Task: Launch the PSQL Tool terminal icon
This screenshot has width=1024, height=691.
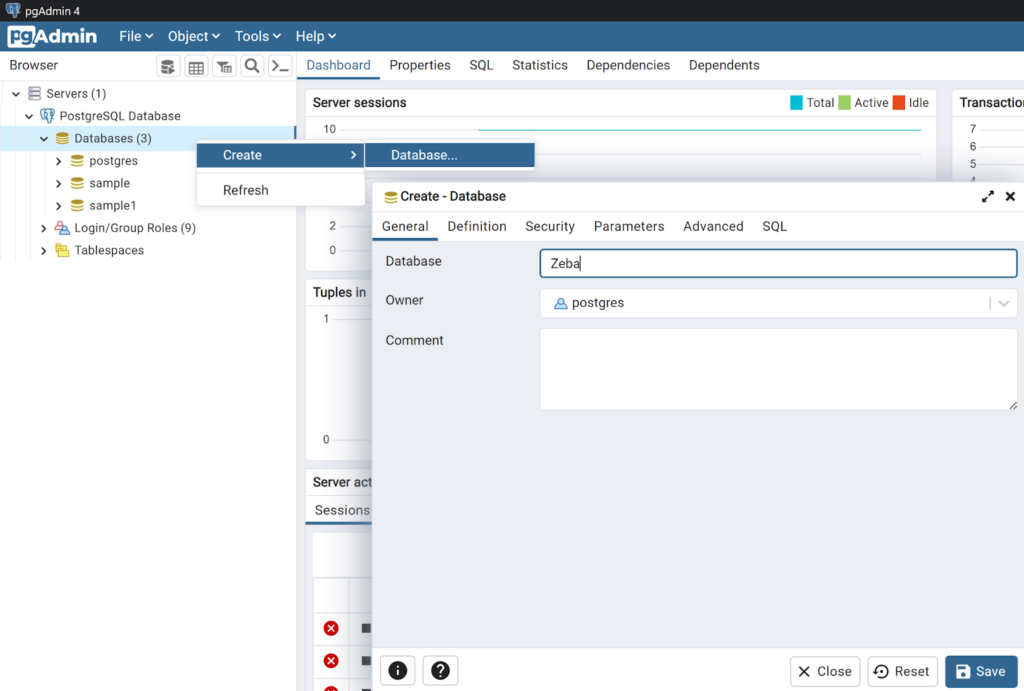Action: coord(279,65)
